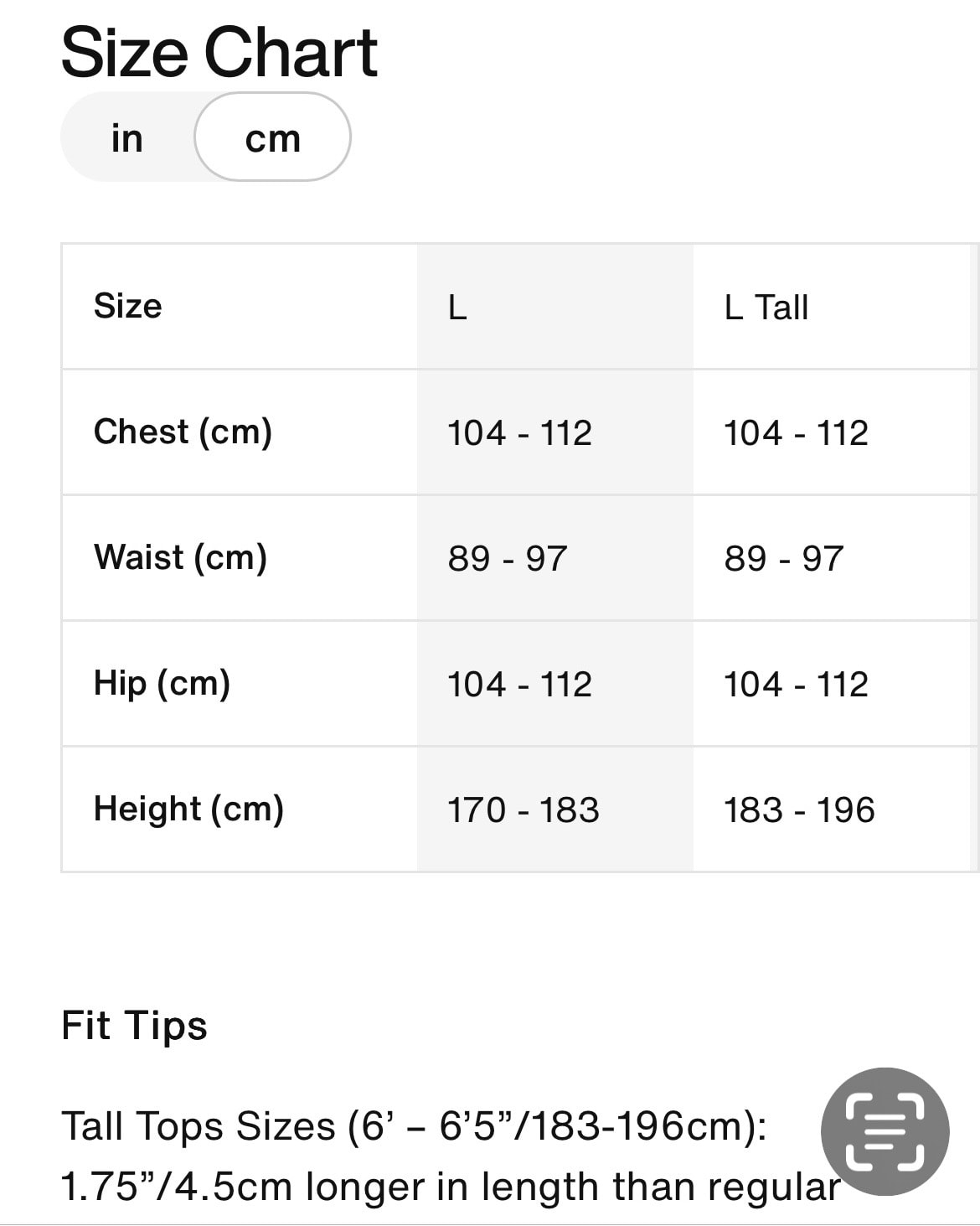Click L chest value 104 - 112
The image size is (980, 1226).
coord(519,433)
